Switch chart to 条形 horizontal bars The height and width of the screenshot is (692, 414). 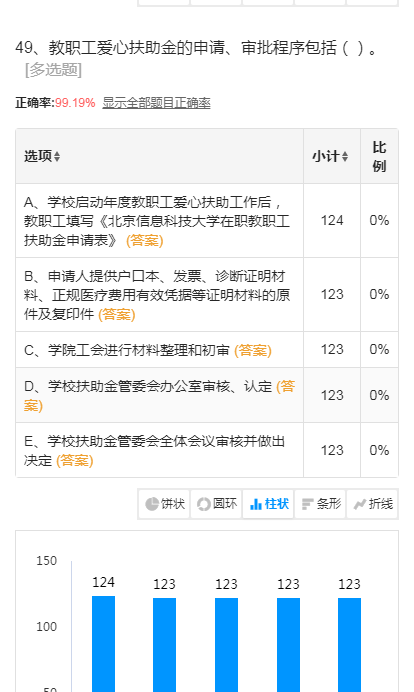pos(320,504)
